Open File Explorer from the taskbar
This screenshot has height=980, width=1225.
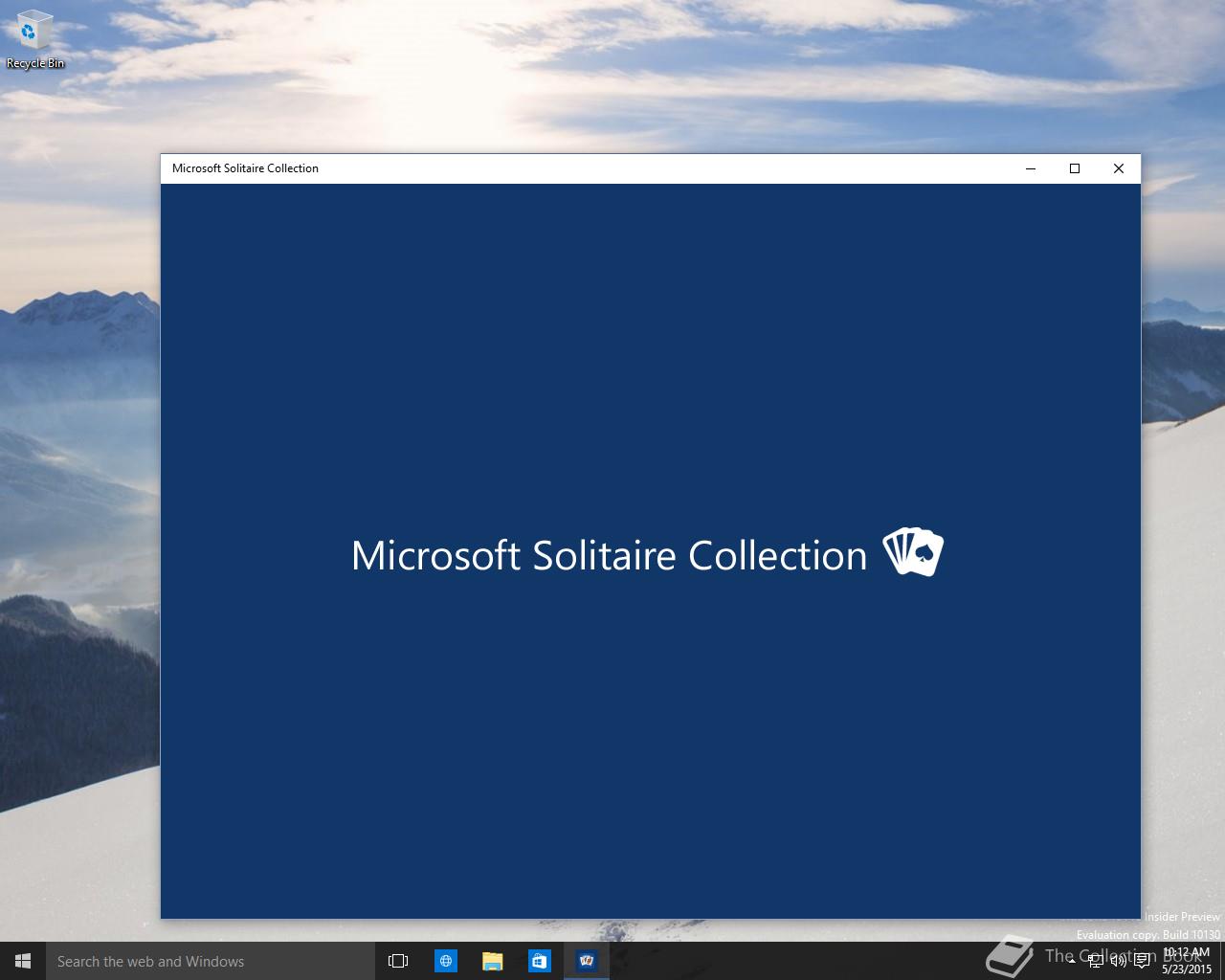click(x=492, y=961)
